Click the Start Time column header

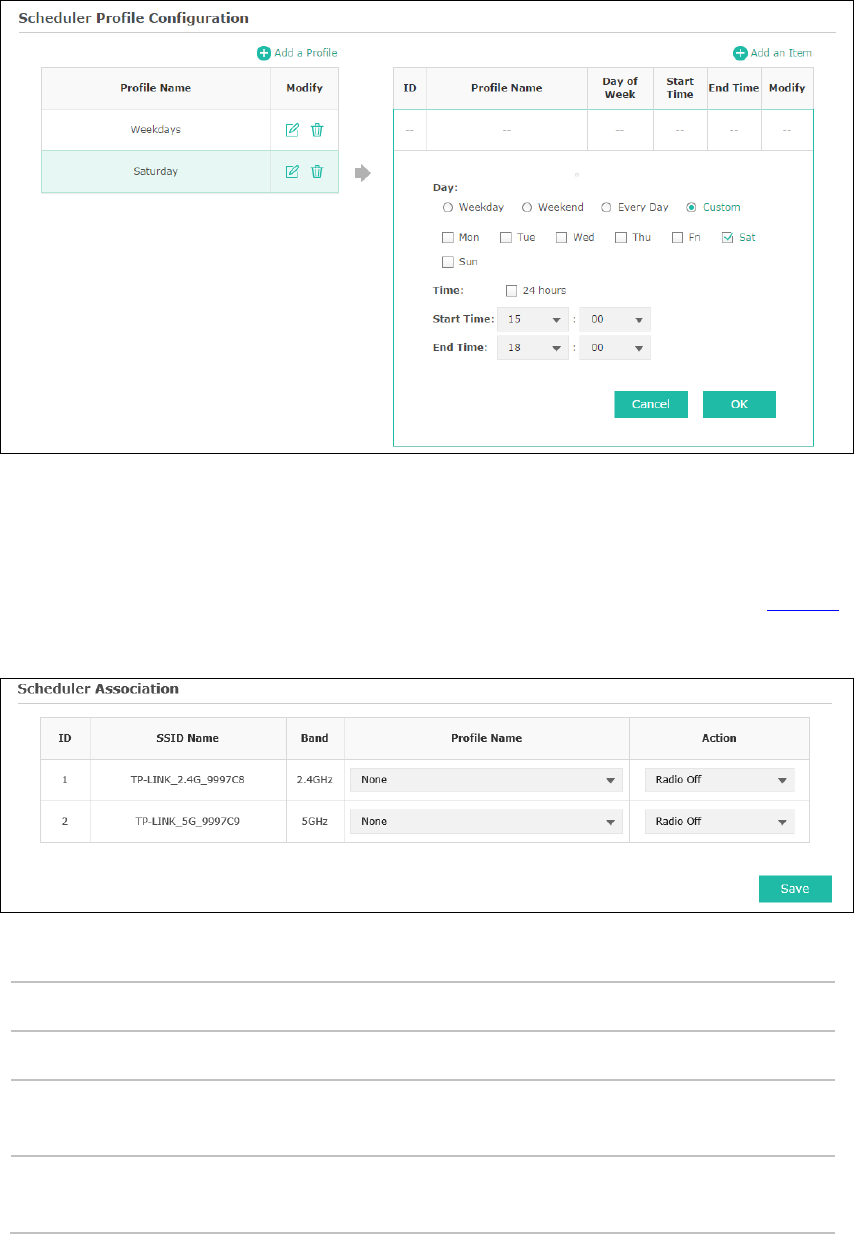pos(680,88)
